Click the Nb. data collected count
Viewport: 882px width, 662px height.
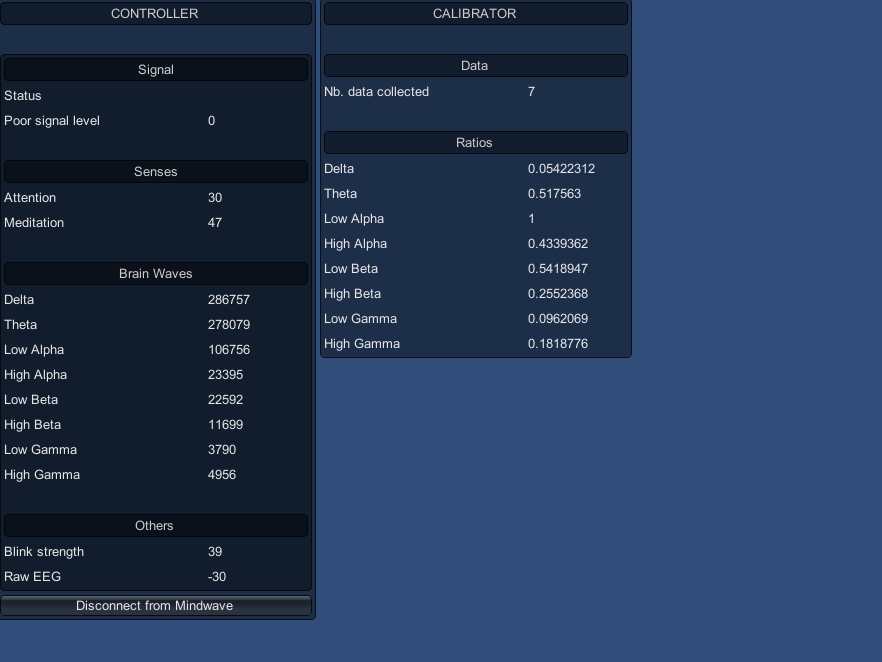tap(530, 91)
